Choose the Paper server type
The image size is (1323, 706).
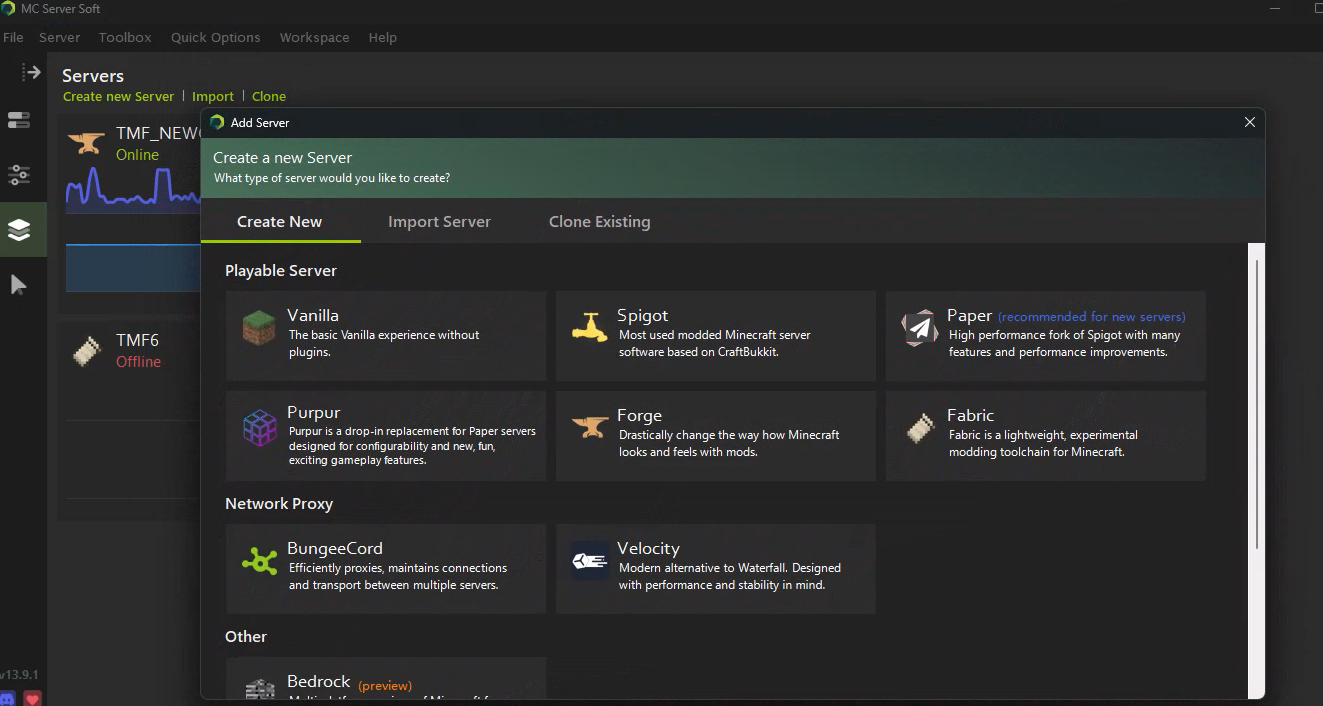click(1046, 335)
